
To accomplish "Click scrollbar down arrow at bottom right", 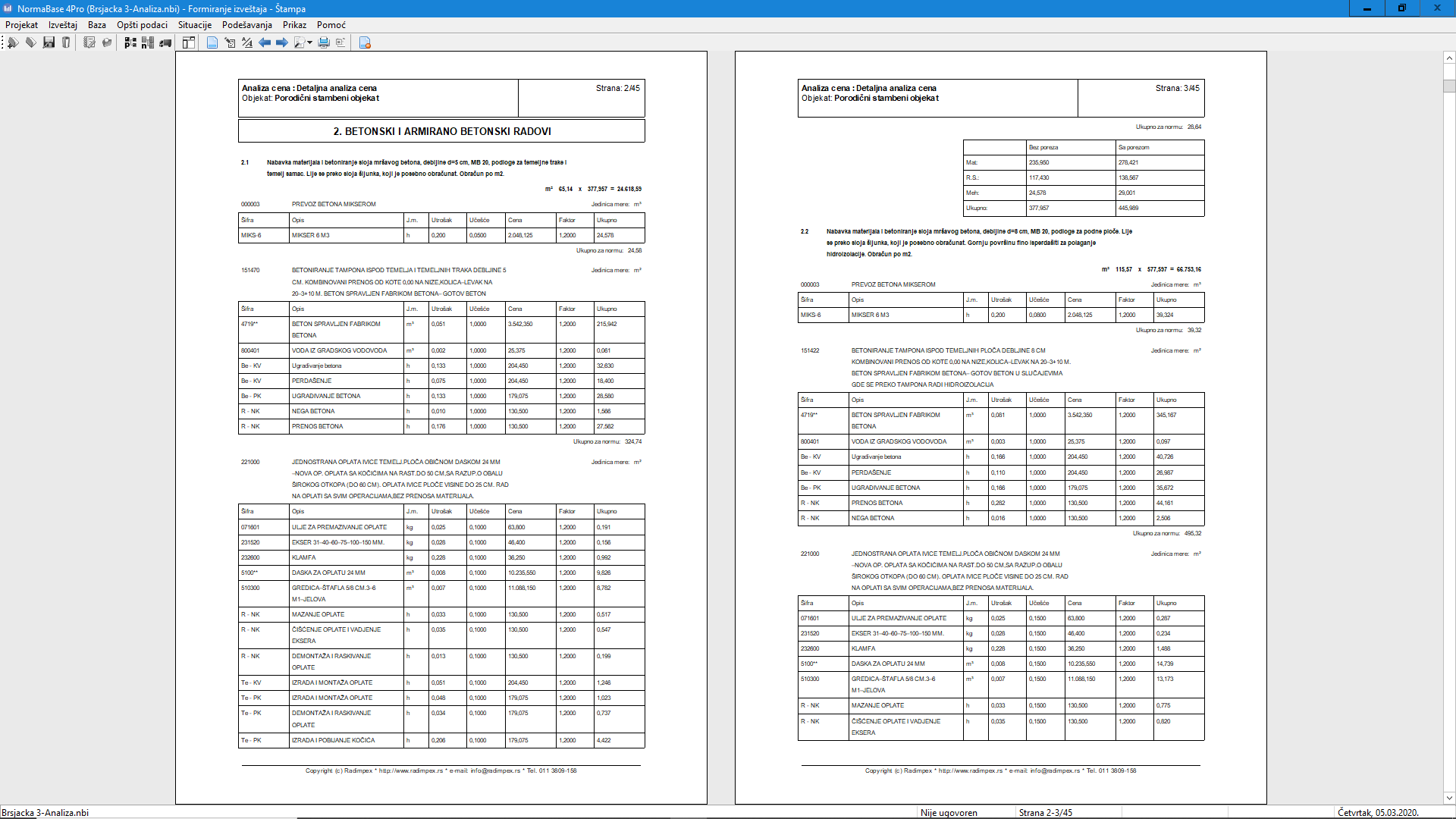I will pos(1449,797).
